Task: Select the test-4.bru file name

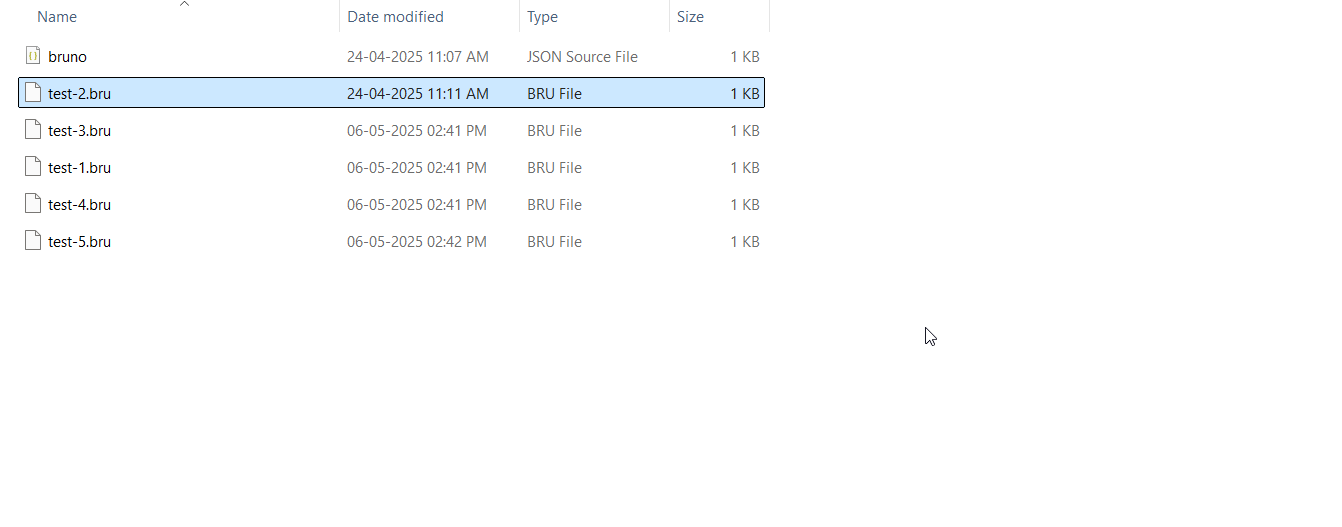Action: [x=79, y=205]
